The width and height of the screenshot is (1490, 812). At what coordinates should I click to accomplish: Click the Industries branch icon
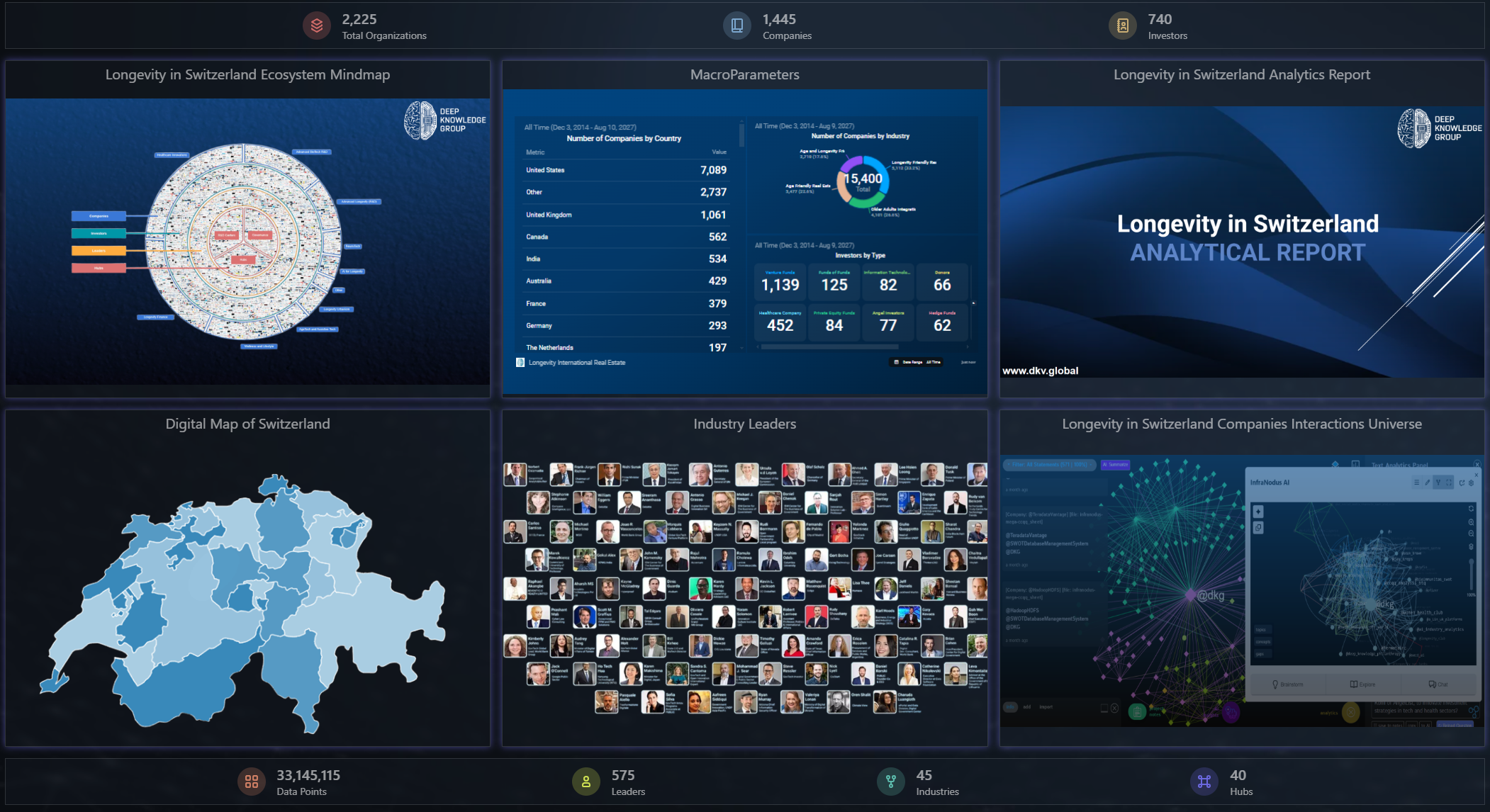click(x=890, y=782)
